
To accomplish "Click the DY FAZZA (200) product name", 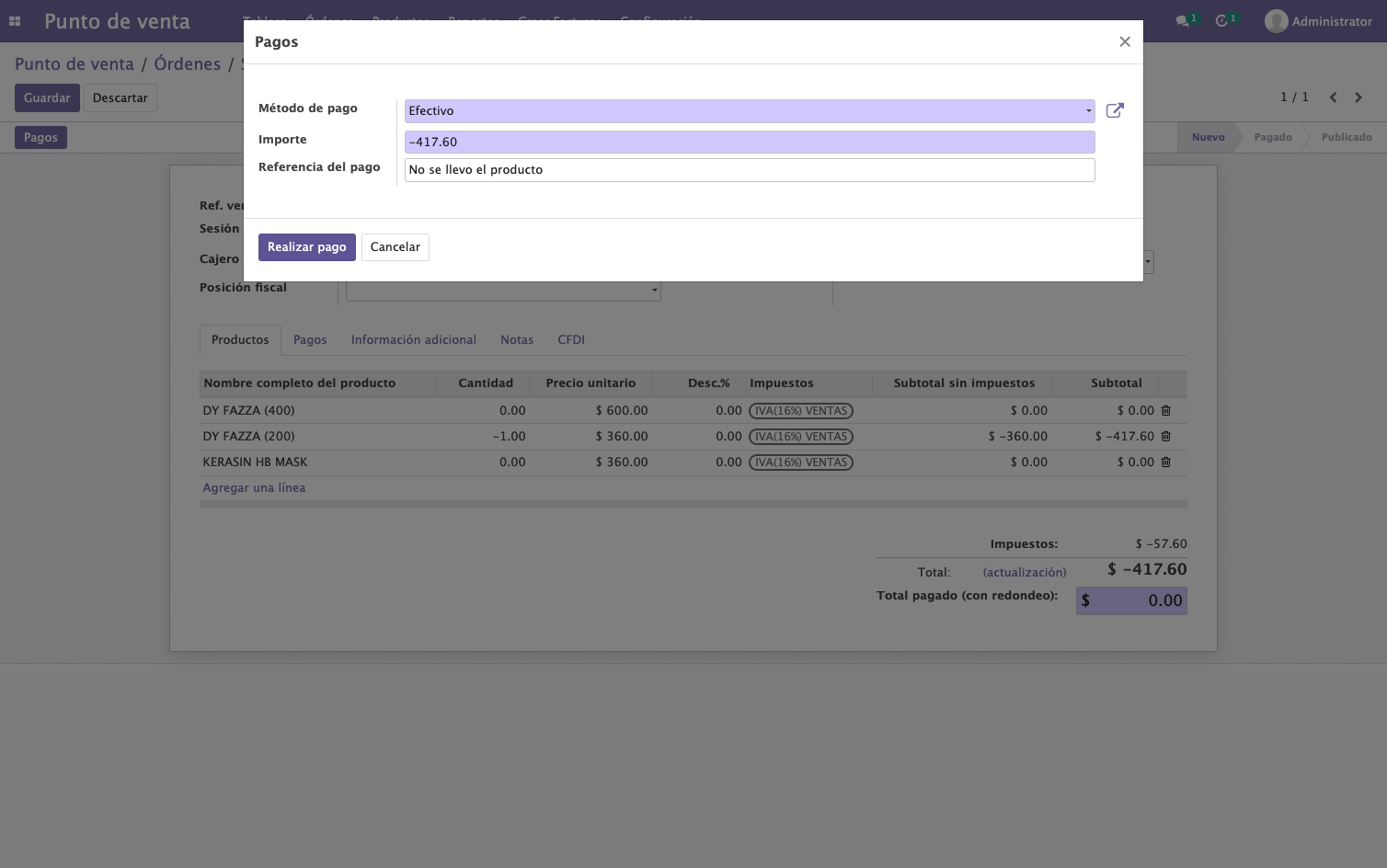I will point(249,437).
